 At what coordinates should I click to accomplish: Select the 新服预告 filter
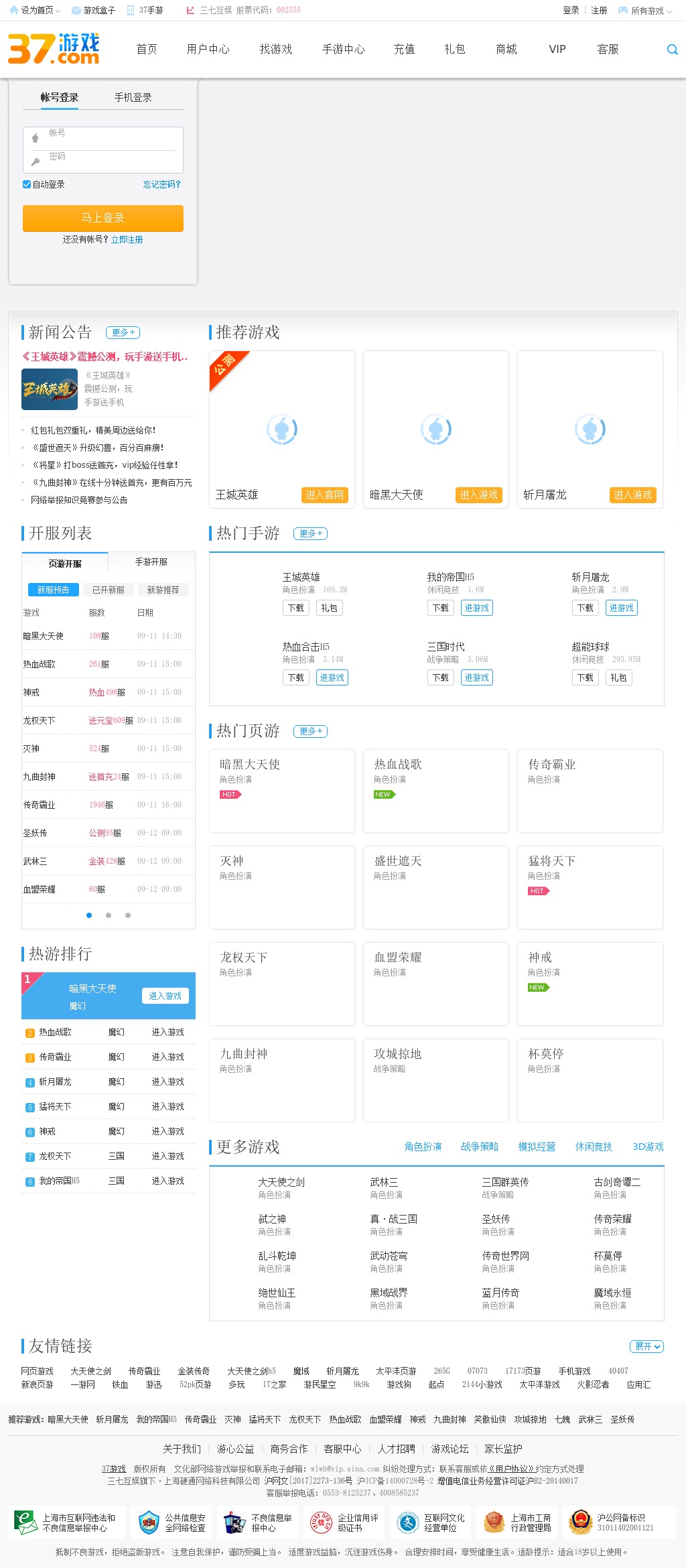click(x=53, y=590)
